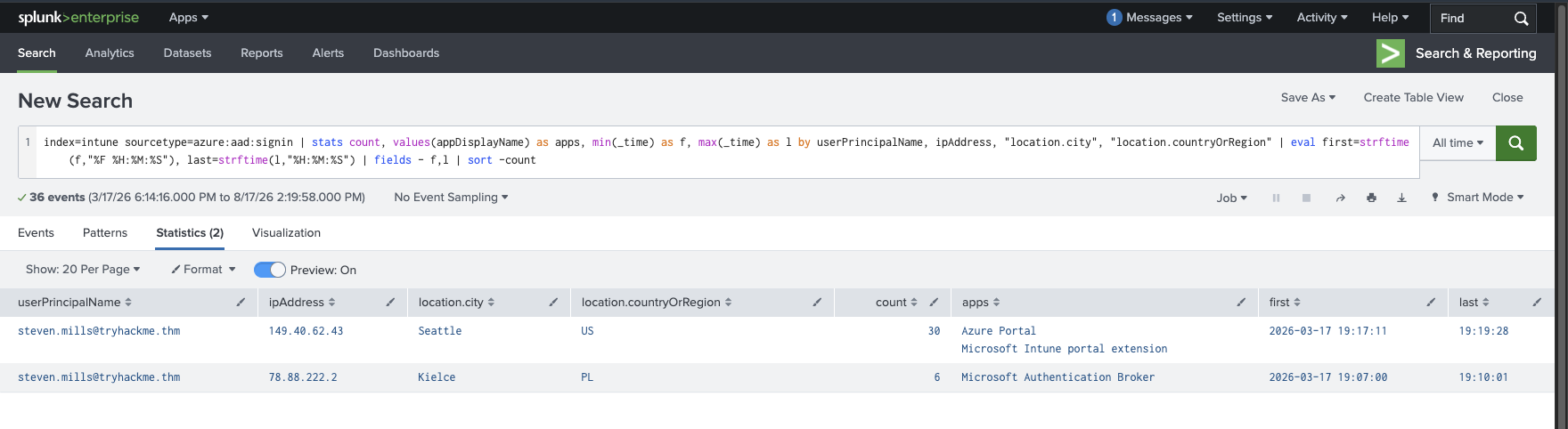This screenshot has width=1568, height=429.
Task: Edit the location.countryOrRegion column pencil
Action: (x=817, y=303)
